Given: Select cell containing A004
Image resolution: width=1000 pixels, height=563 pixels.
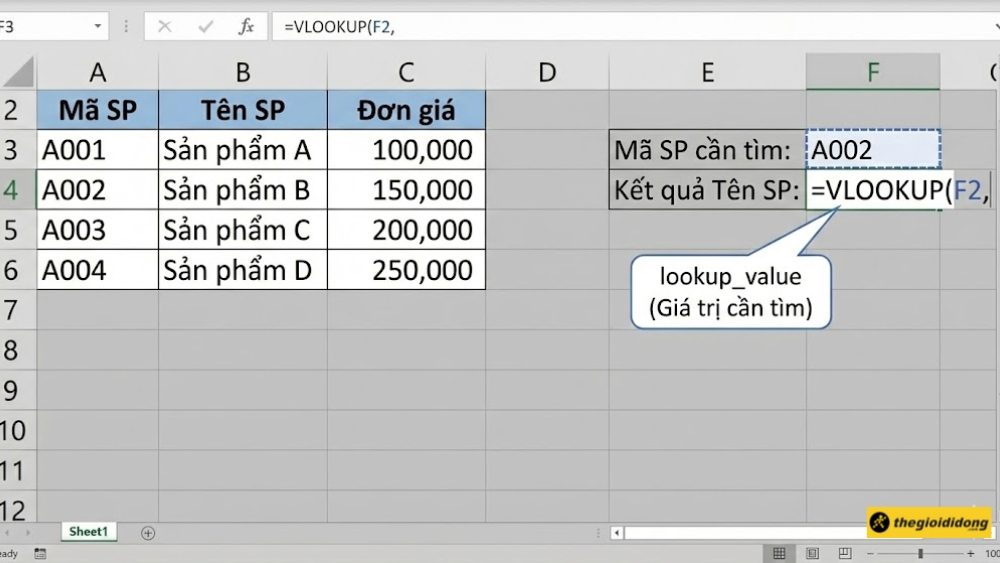Looking at the screenshot, I should [98, 270].
